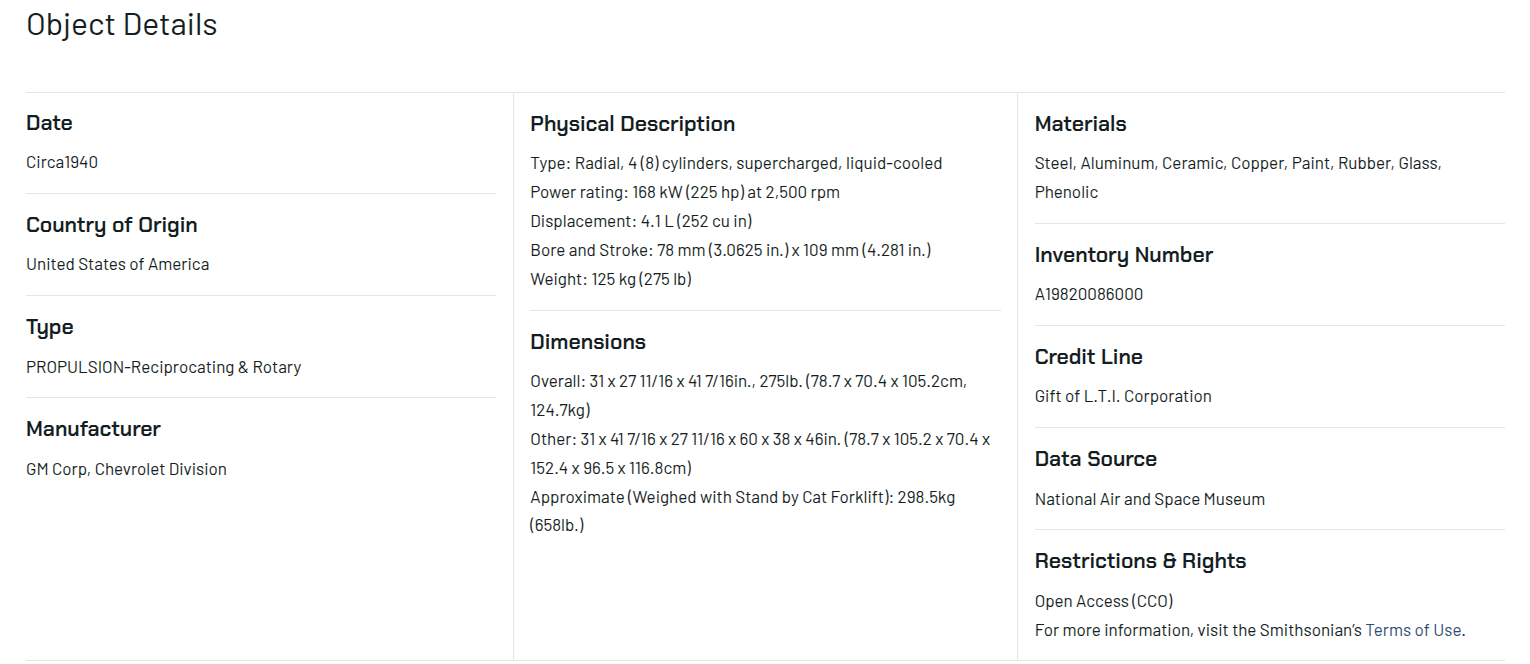
Task: Click PROPULSION-Reciprocating & Rotary type value
Action: pyautogui.click(x=164, y=367)
